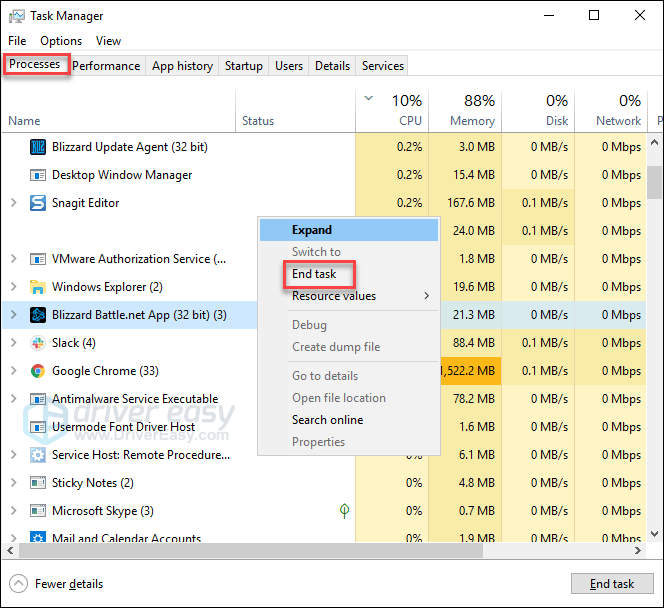Click the Fewer details link
The image size is (664, 608).
pos(69,584)
